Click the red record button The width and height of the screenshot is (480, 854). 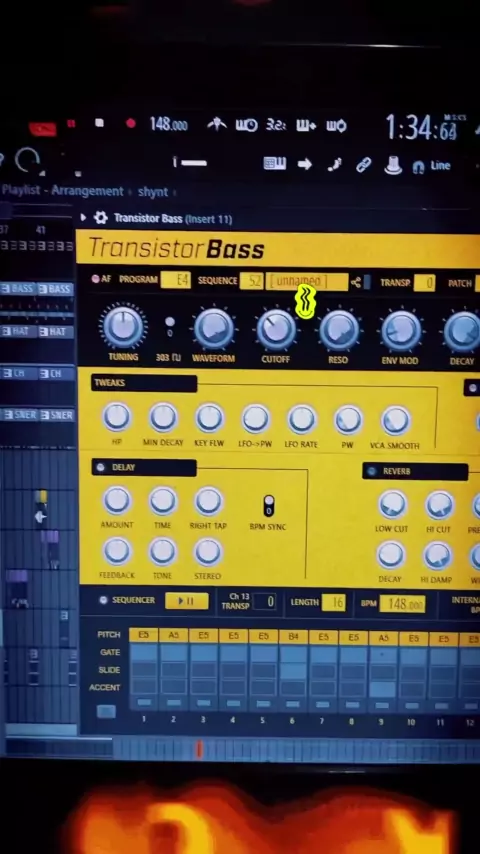131,124
